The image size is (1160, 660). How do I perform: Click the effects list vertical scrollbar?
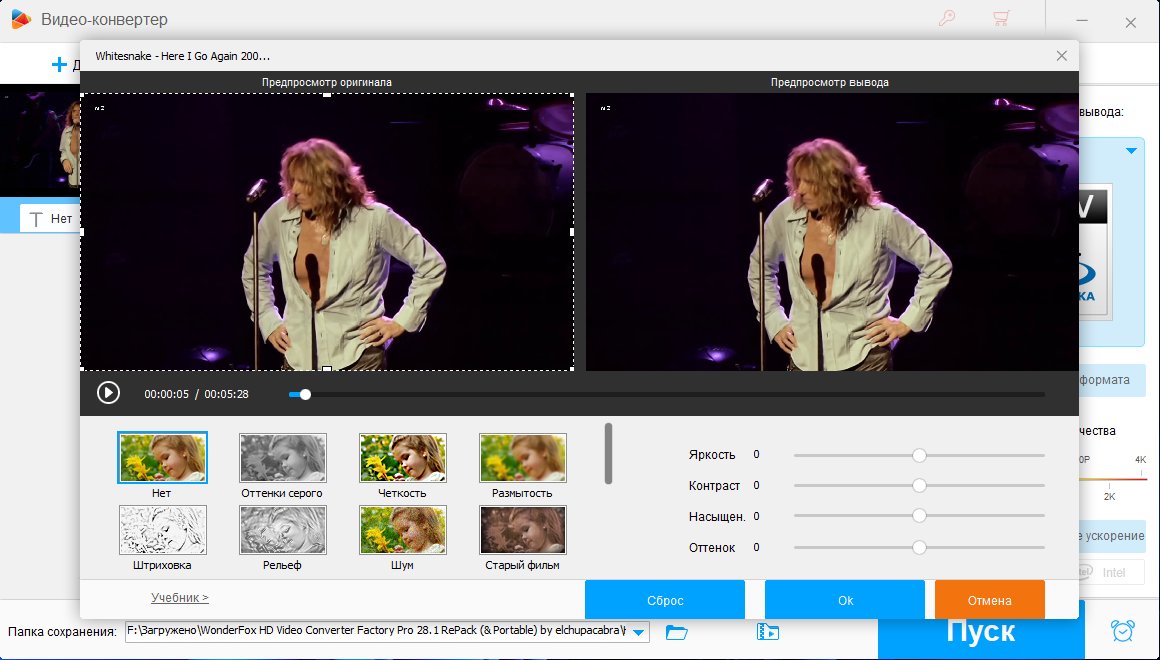(608, 453)
